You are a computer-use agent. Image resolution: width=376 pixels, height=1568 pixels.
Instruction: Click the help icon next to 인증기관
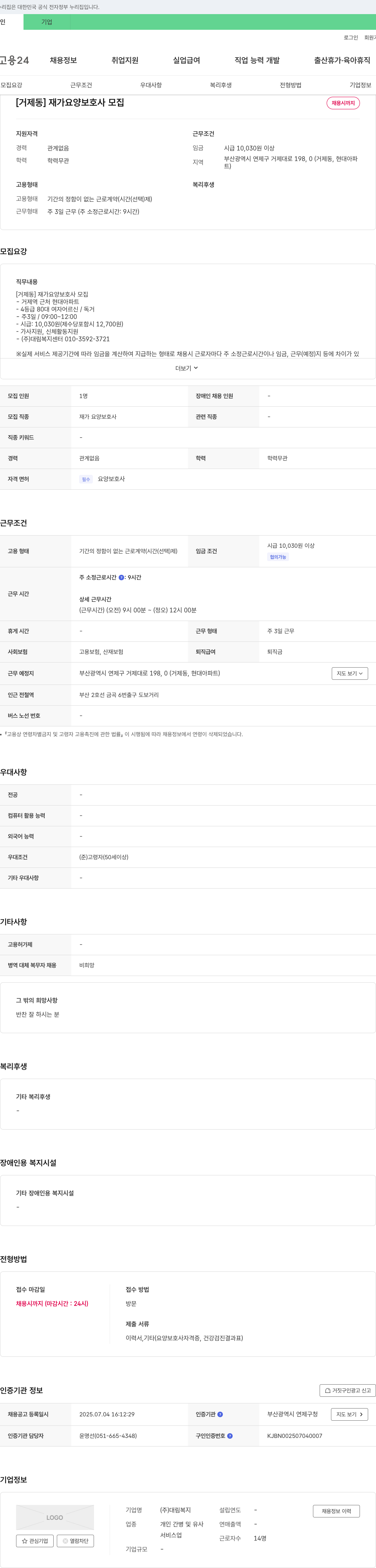(220, 1414)
